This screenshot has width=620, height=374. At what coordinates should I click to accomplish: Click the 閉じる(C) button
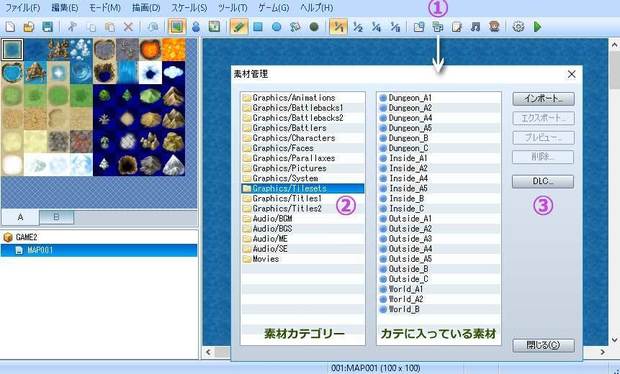[x=543, y=345]
